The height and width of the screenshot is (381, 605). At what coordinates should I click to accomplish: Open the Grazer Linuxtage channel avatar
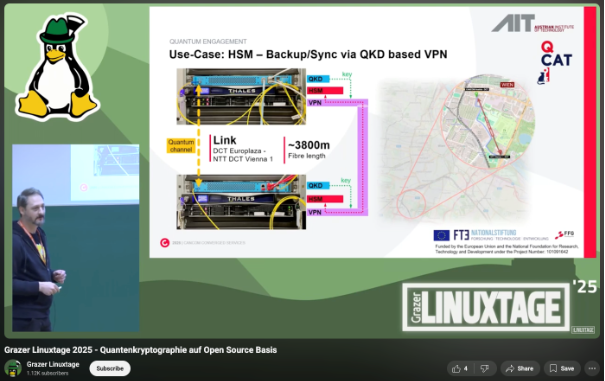coord(13,368)
